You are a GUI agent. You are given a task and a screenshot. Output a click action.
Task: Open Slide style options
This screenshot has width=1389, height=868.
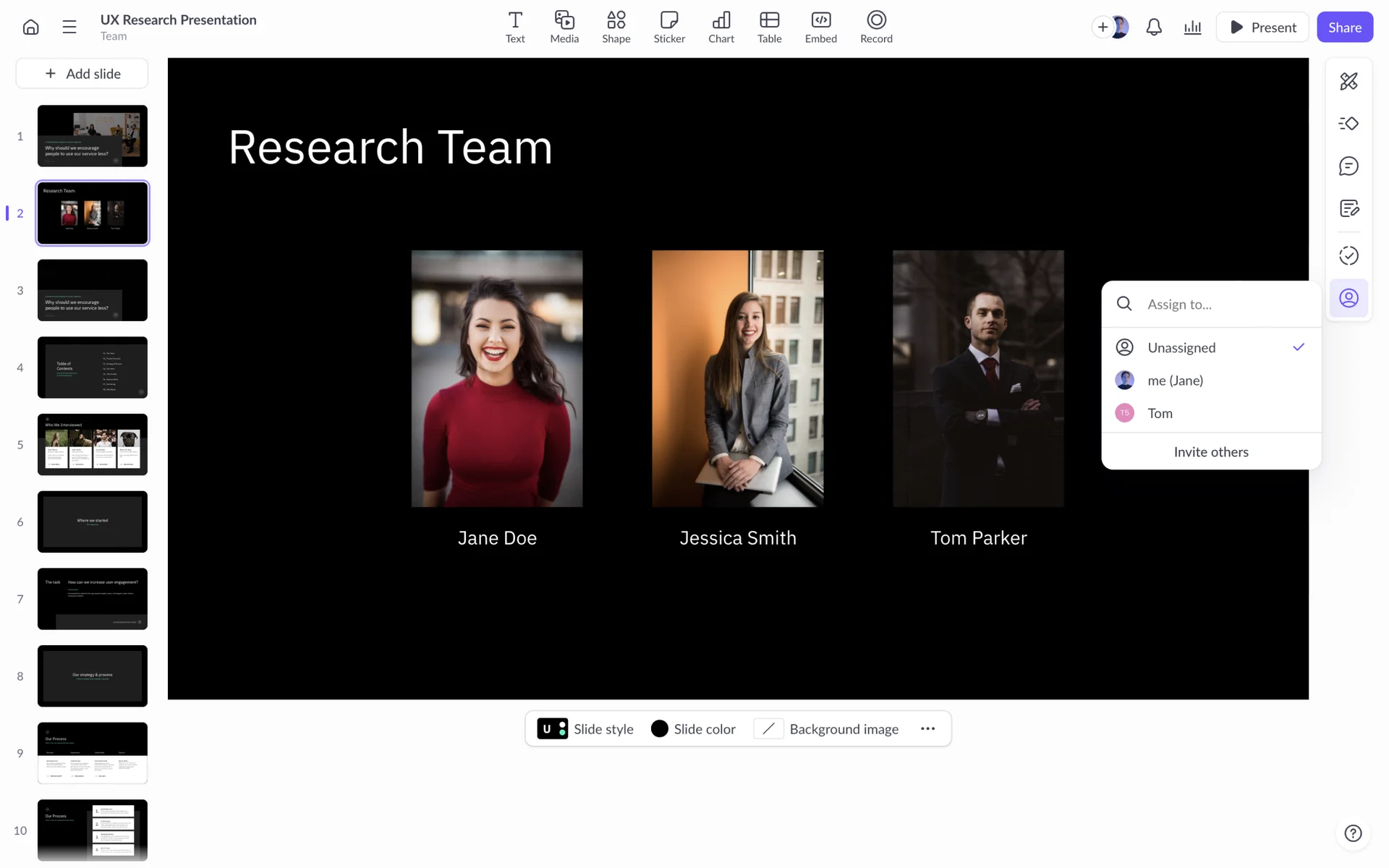coord(585,729)
